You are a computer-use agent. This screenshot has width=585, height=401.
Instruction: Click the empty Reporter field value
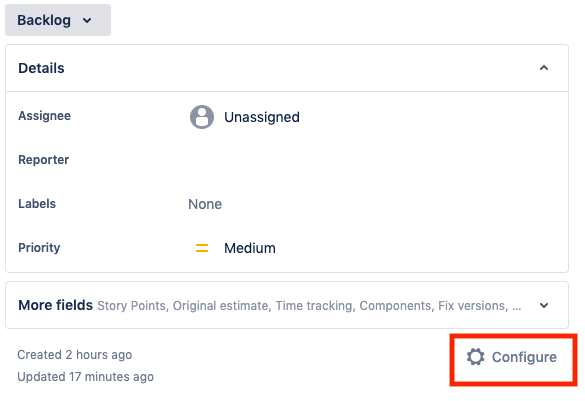point(373,160)
